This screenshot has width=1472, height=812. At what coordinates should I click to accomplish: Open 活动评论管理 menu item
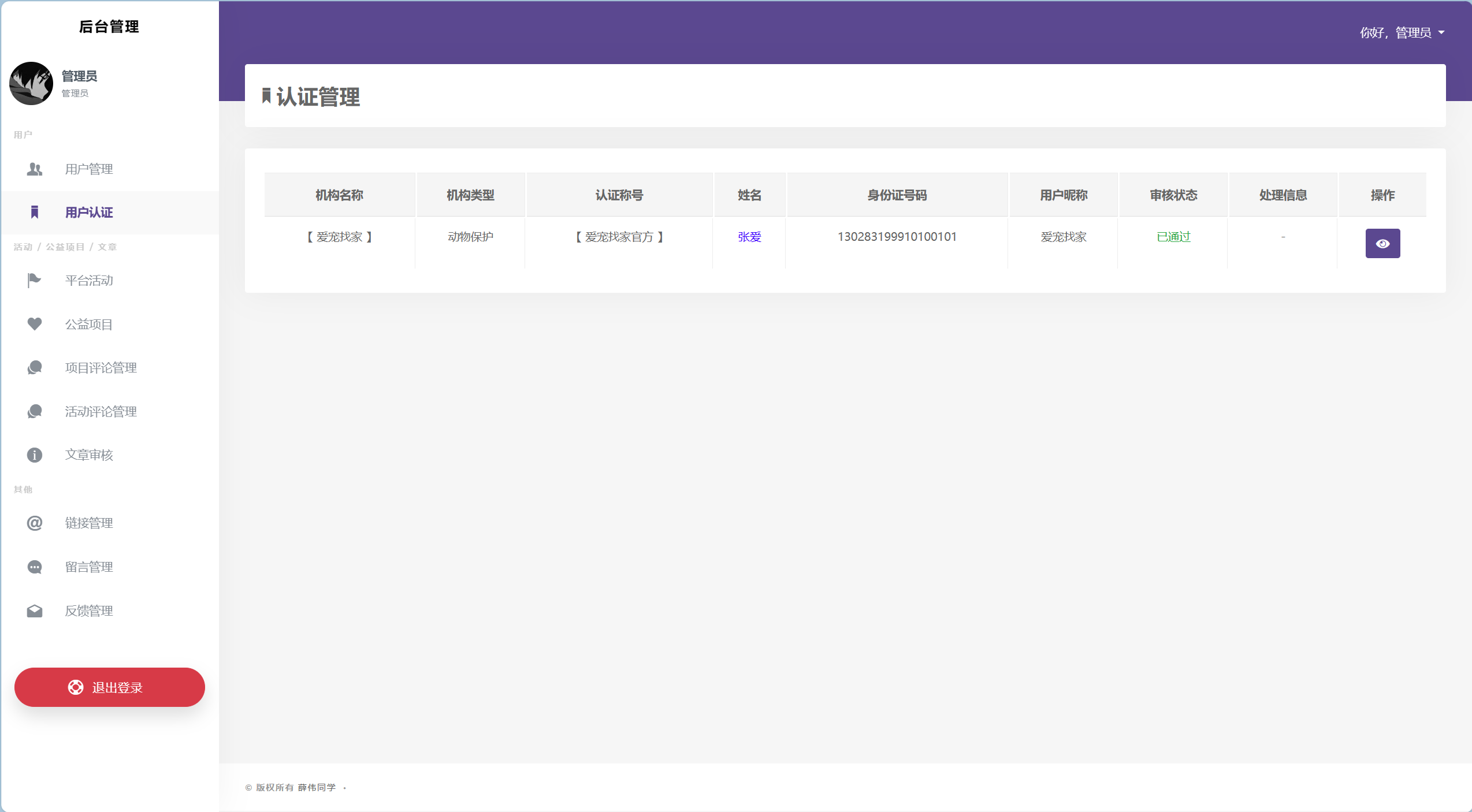101,412
